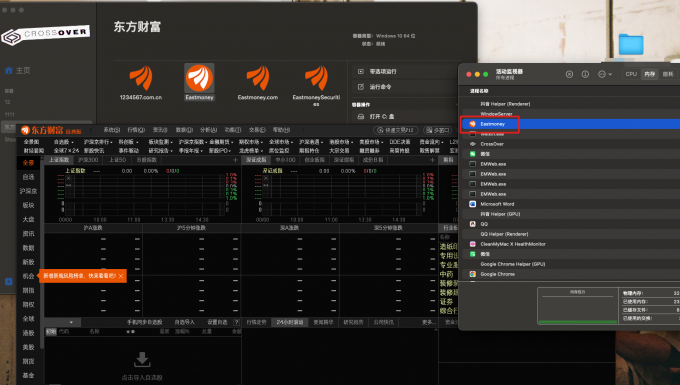Switch to the 沪深300 index tab
The width and height of the screenshot is (680, 385).
88,160
